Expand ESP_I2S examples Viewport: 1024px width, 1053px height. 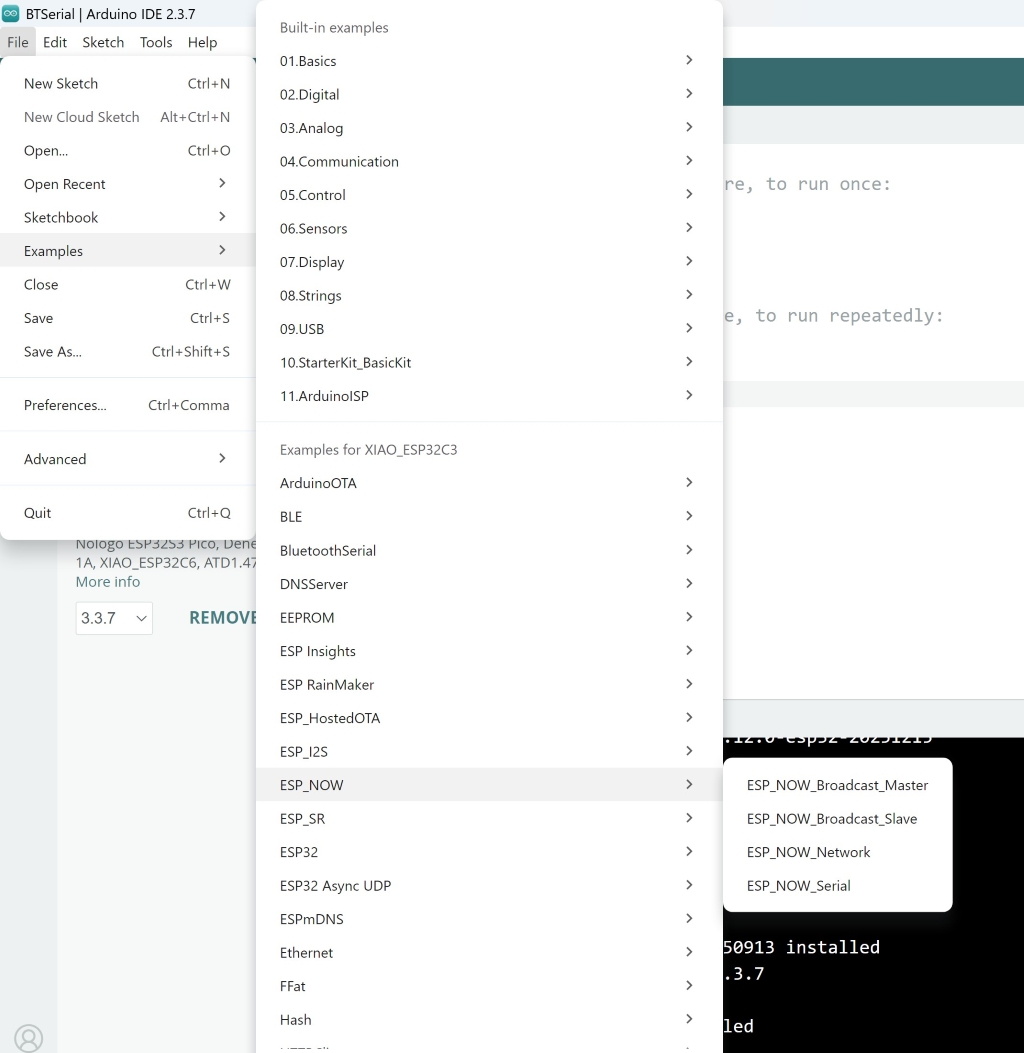pyautogui.click(x=489, y=752)
